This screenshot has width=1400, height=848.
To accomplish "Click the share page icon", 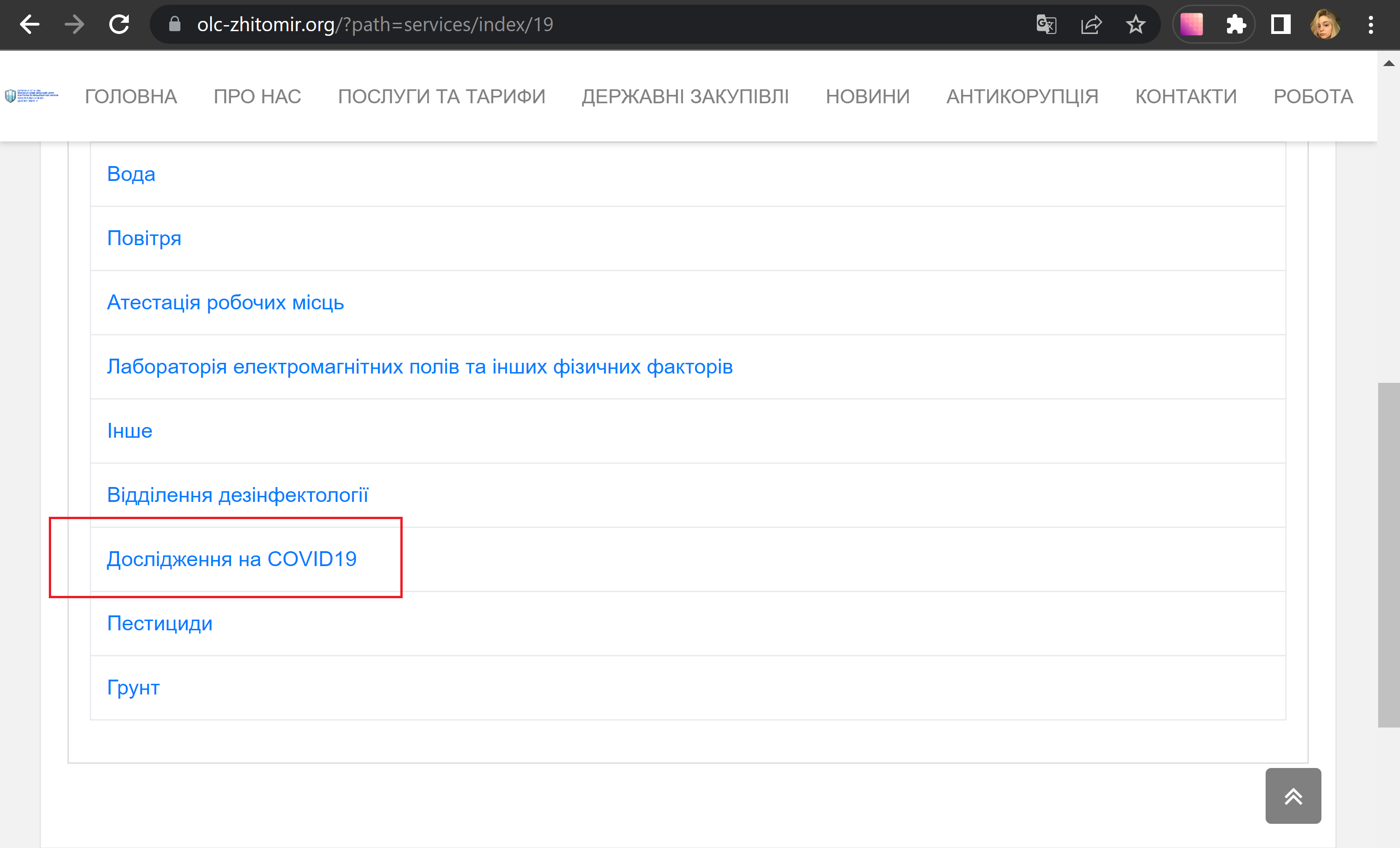I will click(x=1091, y=25).
